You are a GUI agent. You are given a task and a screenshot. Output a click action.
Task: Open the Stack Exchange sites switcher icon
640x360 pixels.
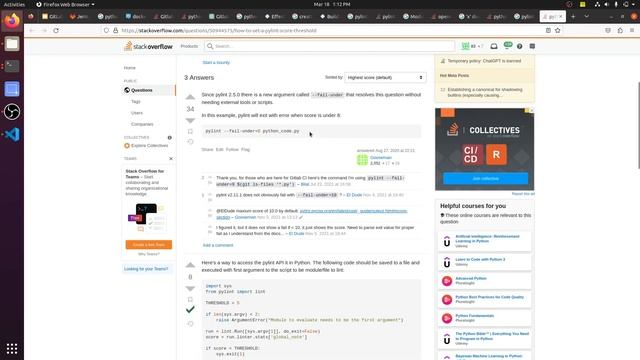pos(532,46)
